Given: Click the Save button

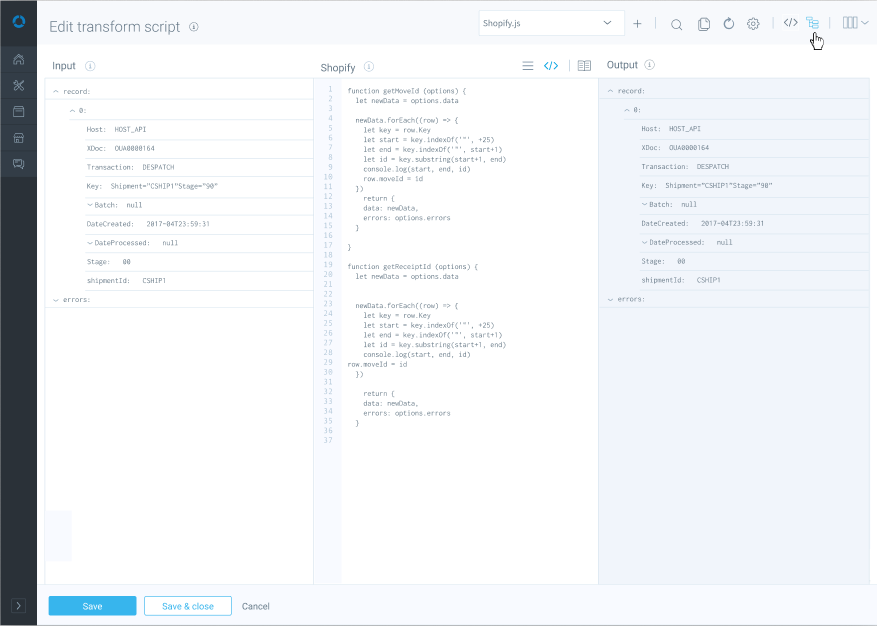Looking at the screenshot, I should pos(92,606).
